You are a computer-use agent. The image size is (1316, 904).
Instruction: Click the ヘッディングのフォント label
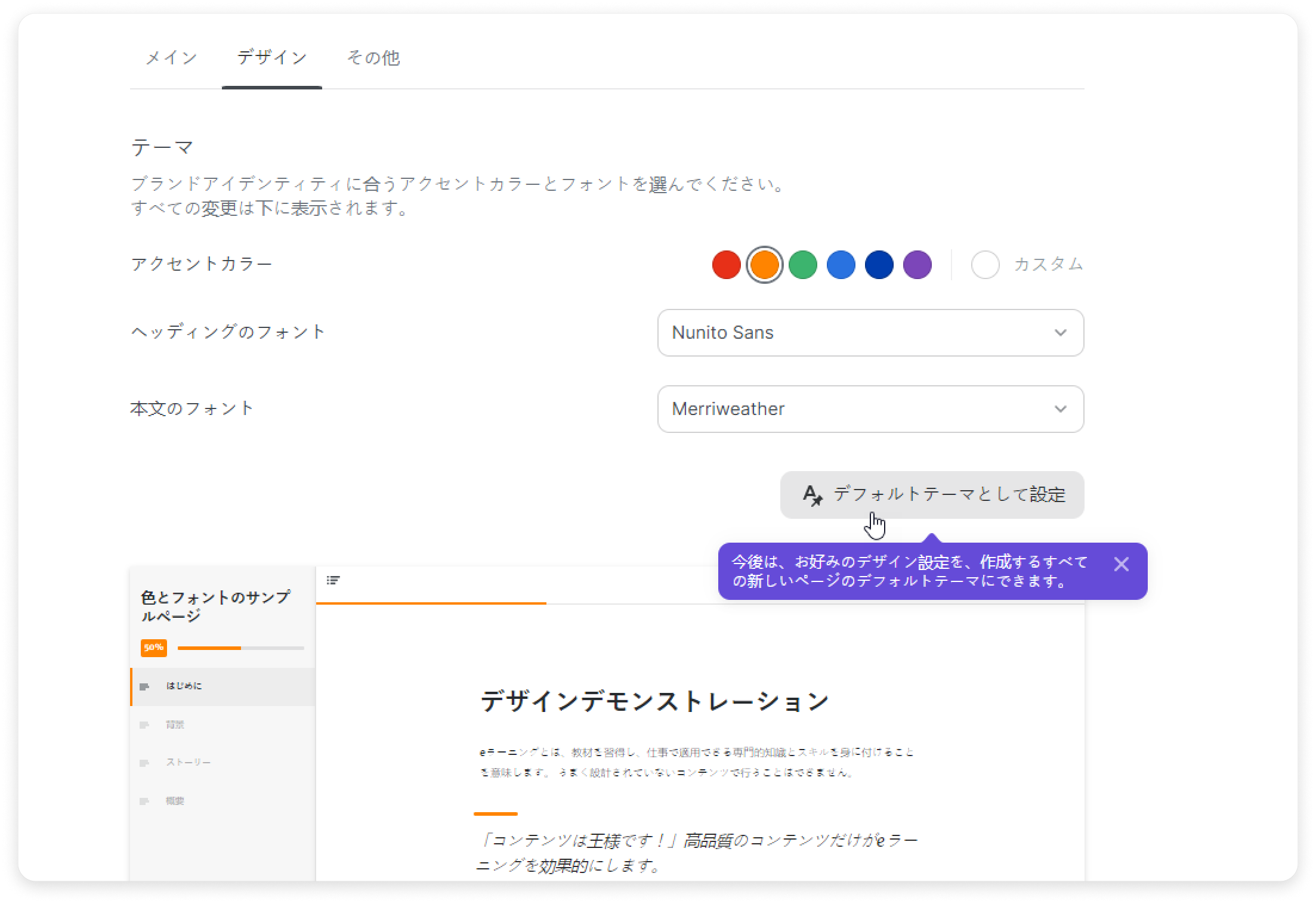[228, 332]
